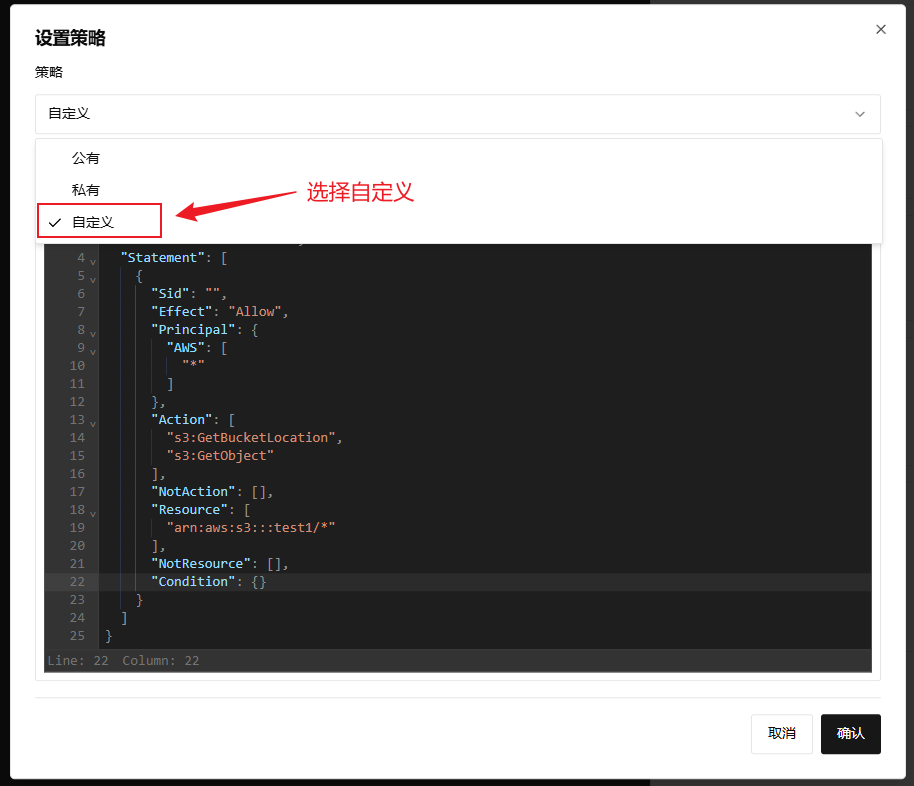Collapse the "Principal" object fold arrow
Viewport: 914px width, 786px height.
(93, 332)
